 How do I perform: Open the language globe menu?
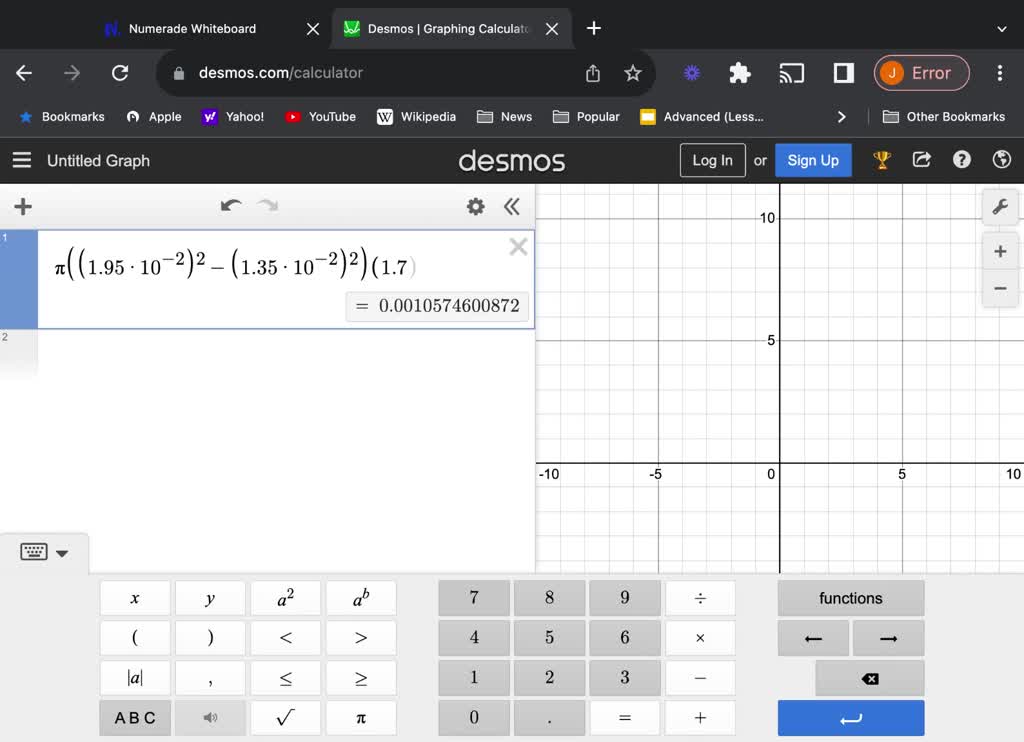tap(1001, 160)
